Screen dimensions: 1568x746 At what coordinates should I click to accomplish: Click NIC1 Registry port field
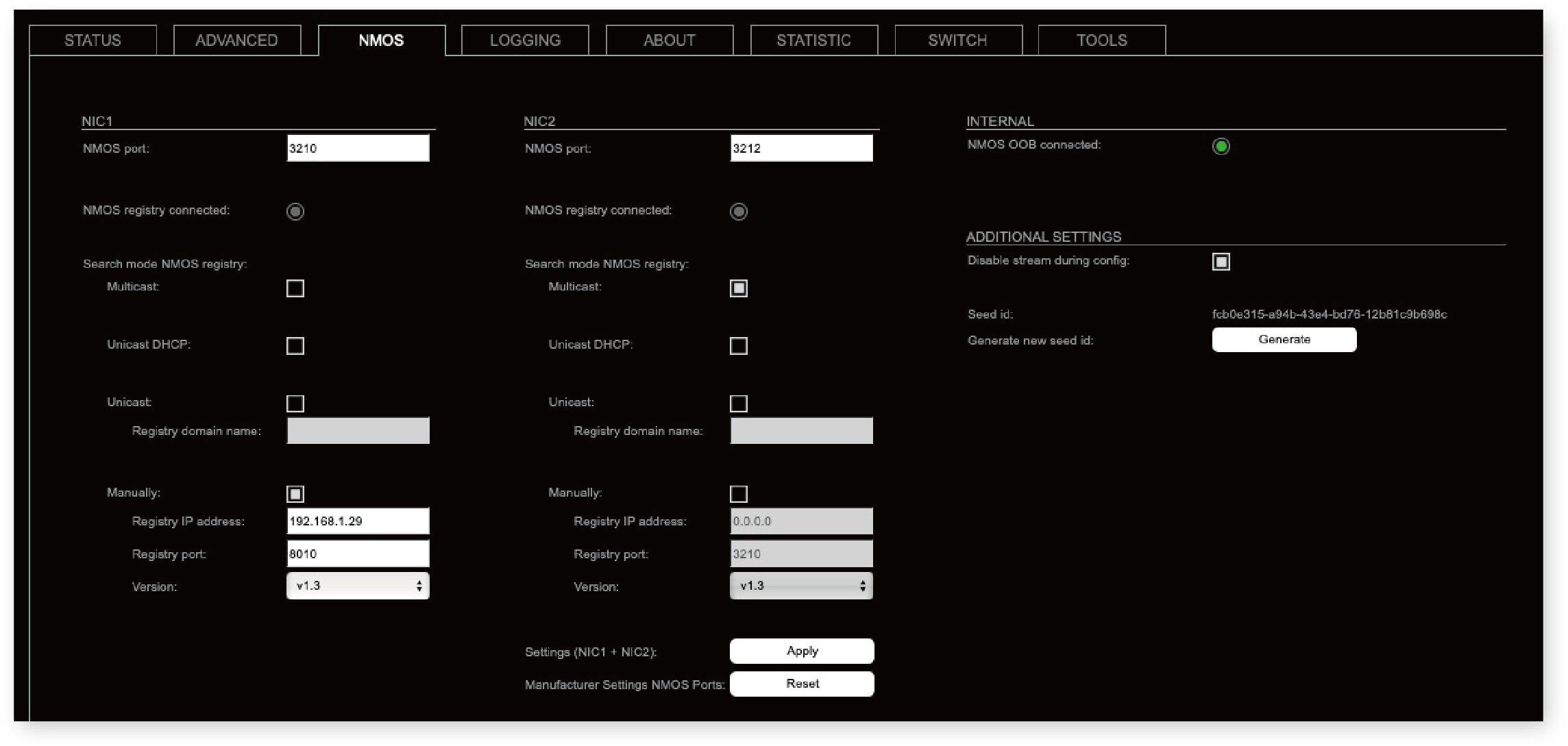pyautogui.click(x=358, y=554)
